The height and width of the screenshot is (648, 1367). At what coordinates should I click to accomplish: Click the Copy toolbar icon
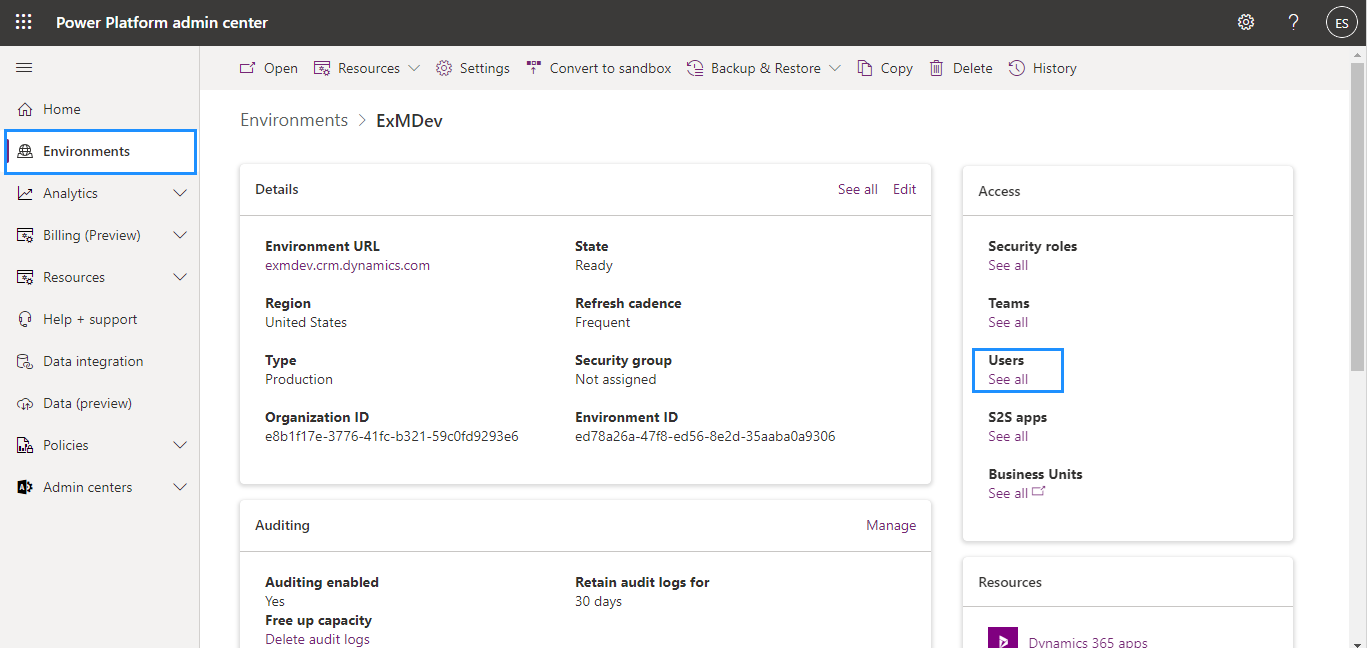pos(864,68)
